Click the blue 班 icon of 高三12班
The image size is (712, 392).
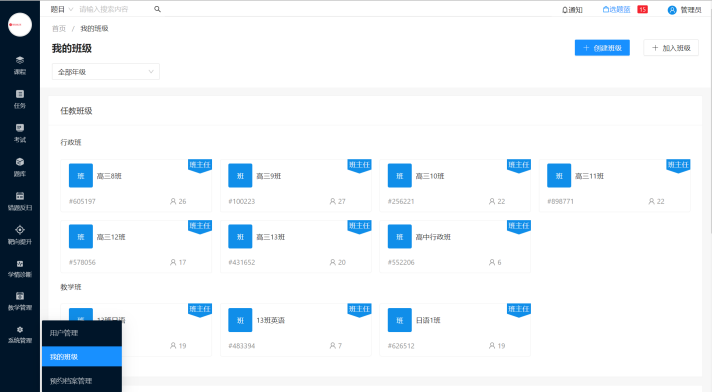pos(81,237)
